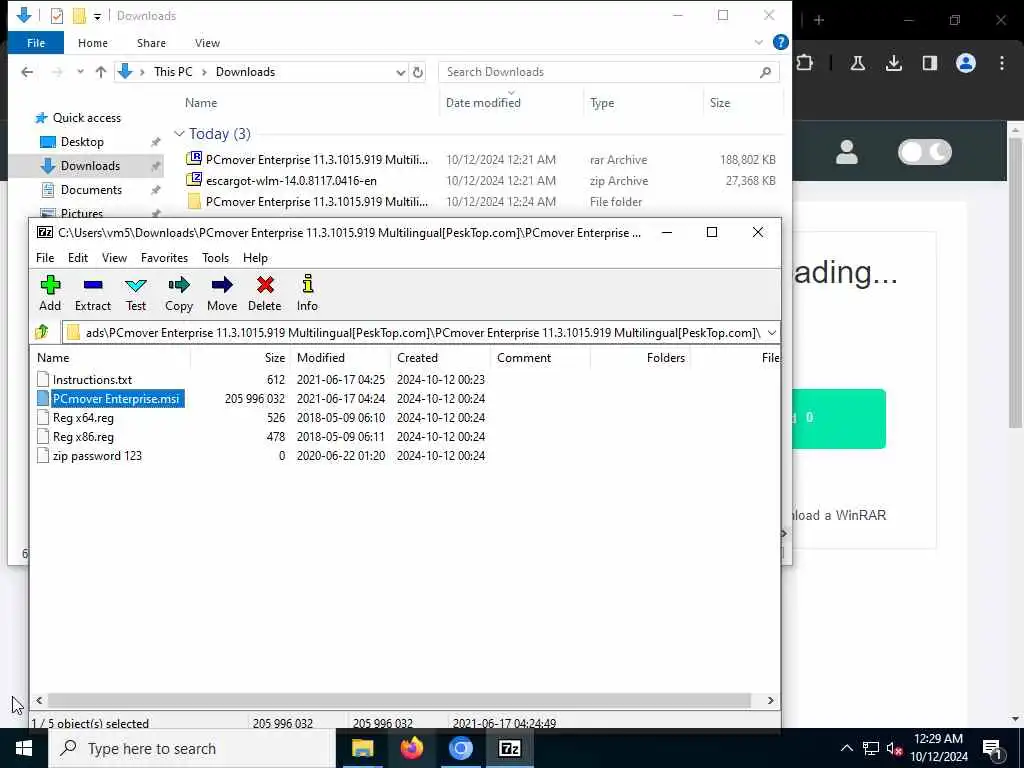1024x768 pixels.
Task: Click This PC in Explorer breadcrumb
Action: 173,72
